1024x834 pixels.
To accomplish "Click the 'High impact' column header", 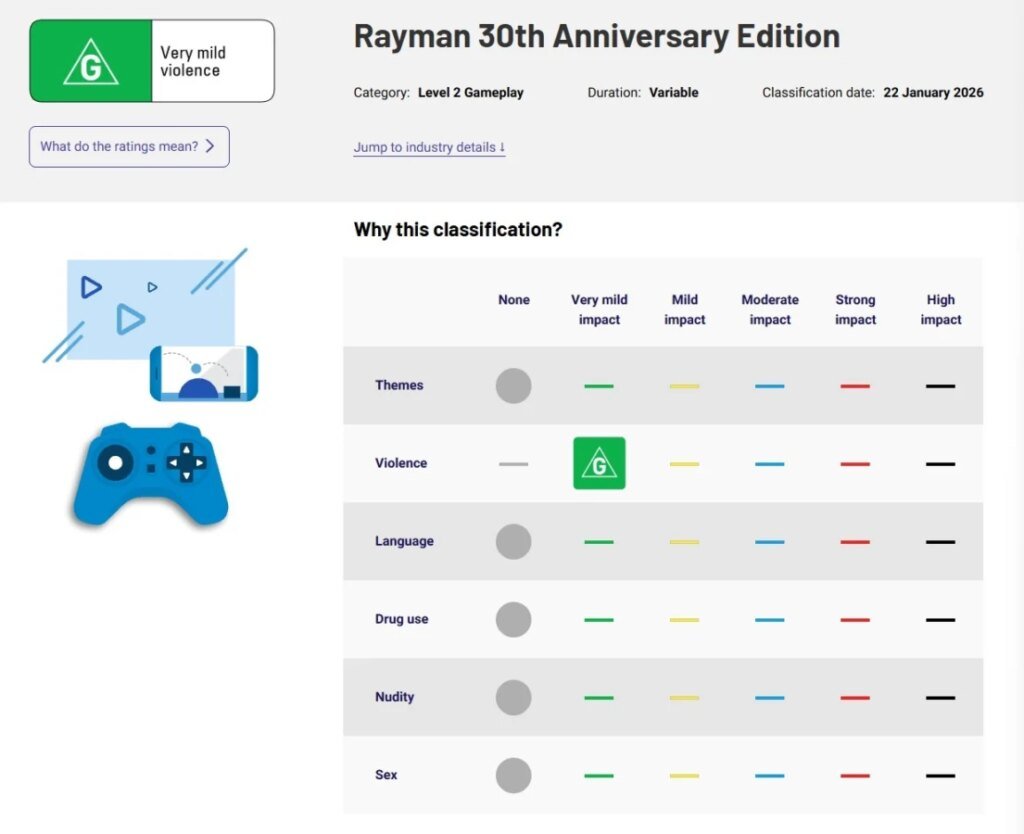I will (940, 310).
